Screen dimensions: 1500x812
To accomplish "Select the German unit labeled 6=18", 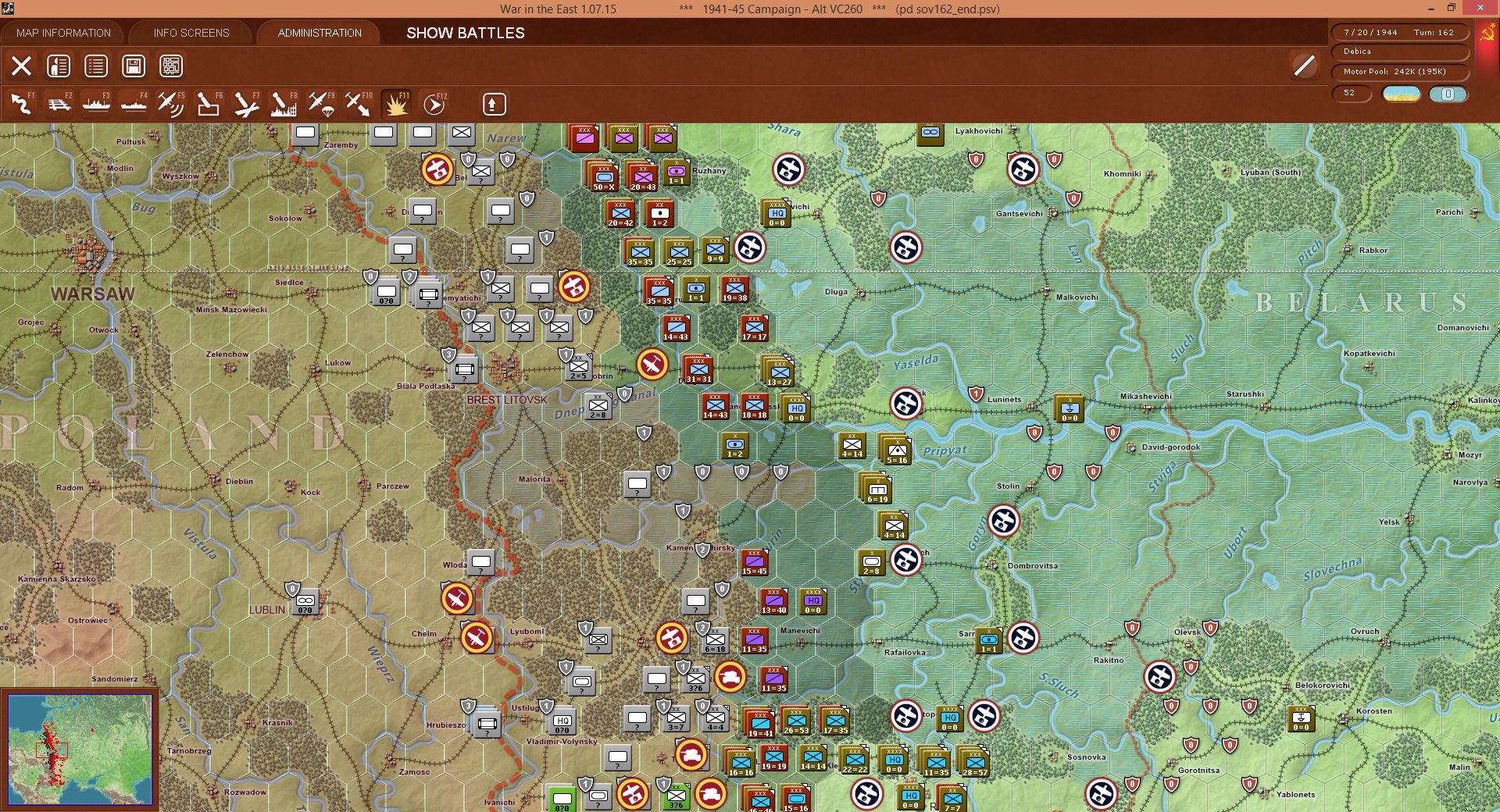I will [x=715, y=640].
